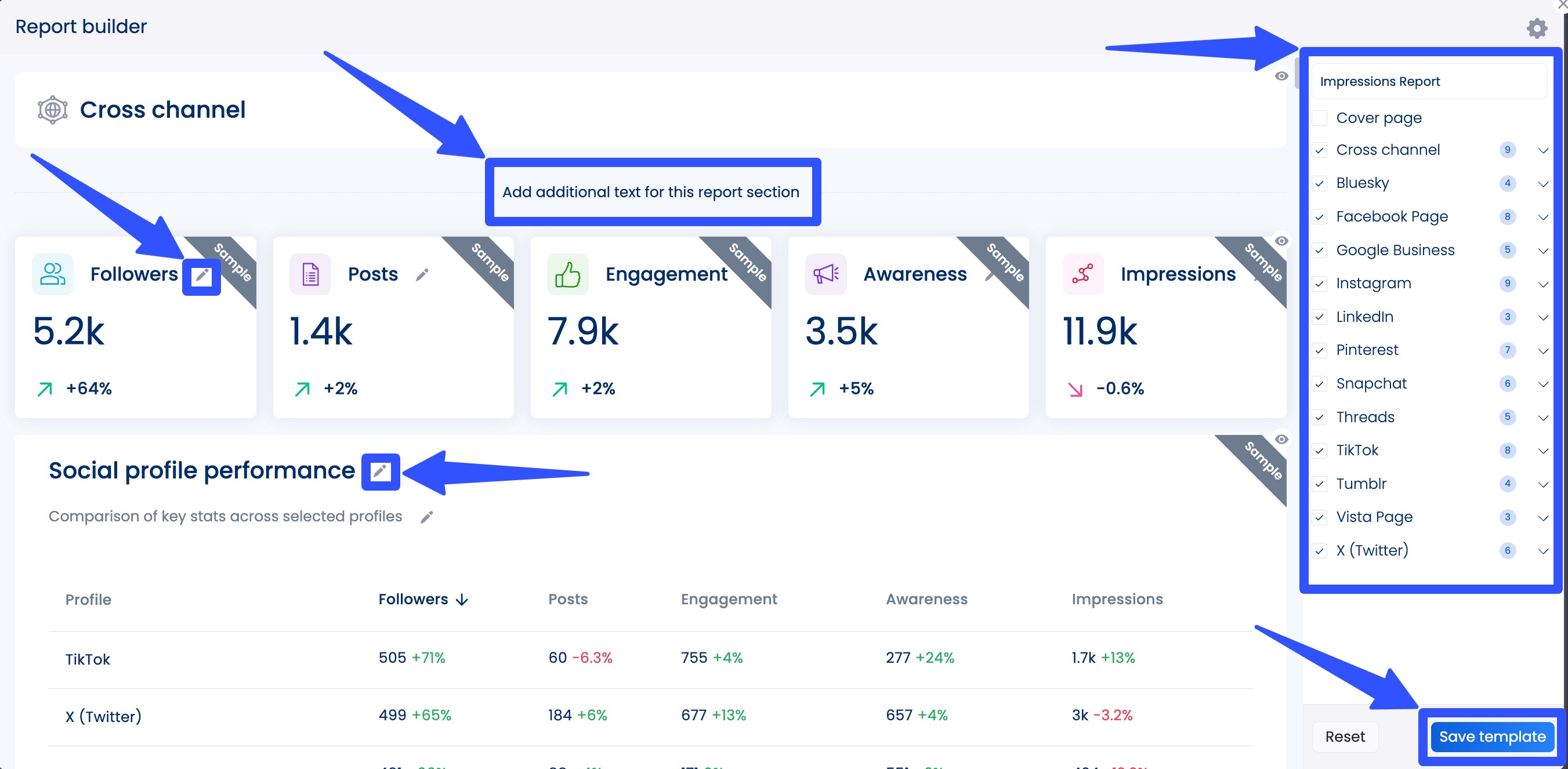Disable the Snapchat section checkbox
1568x769 pixels.
point(1320,384)
